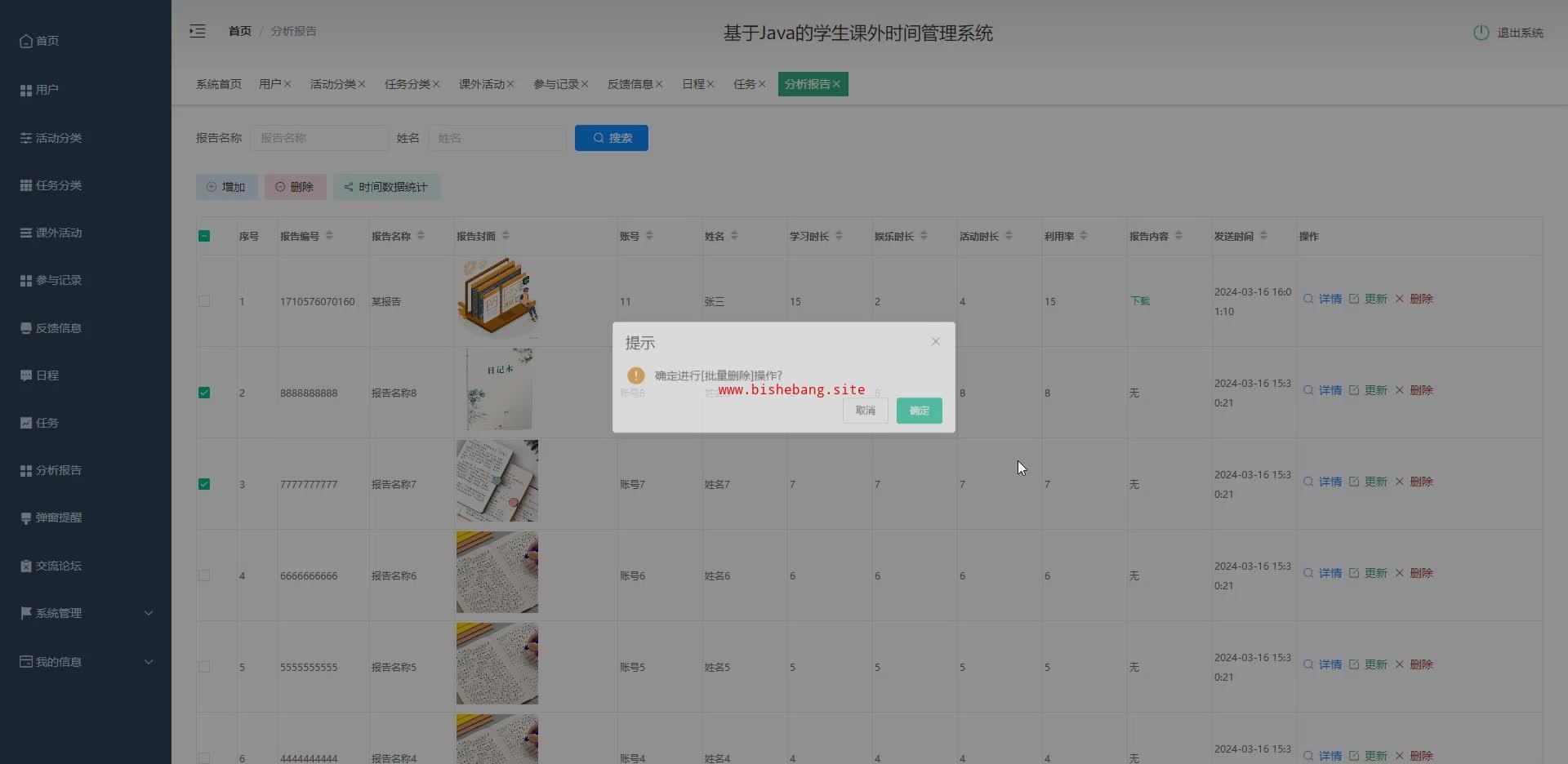Click the 时间数据统计 button
Image resolution: width=1568 pixels, height=764 pixels.
[x=386, y=187]
